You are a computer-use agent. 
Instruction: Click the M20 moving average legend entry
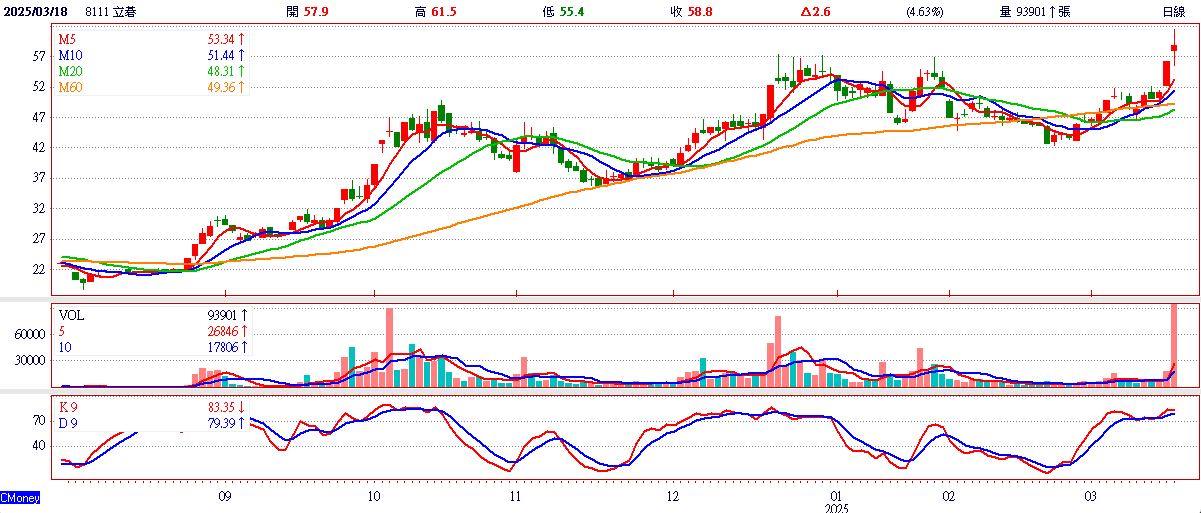[x=70, y=71]
